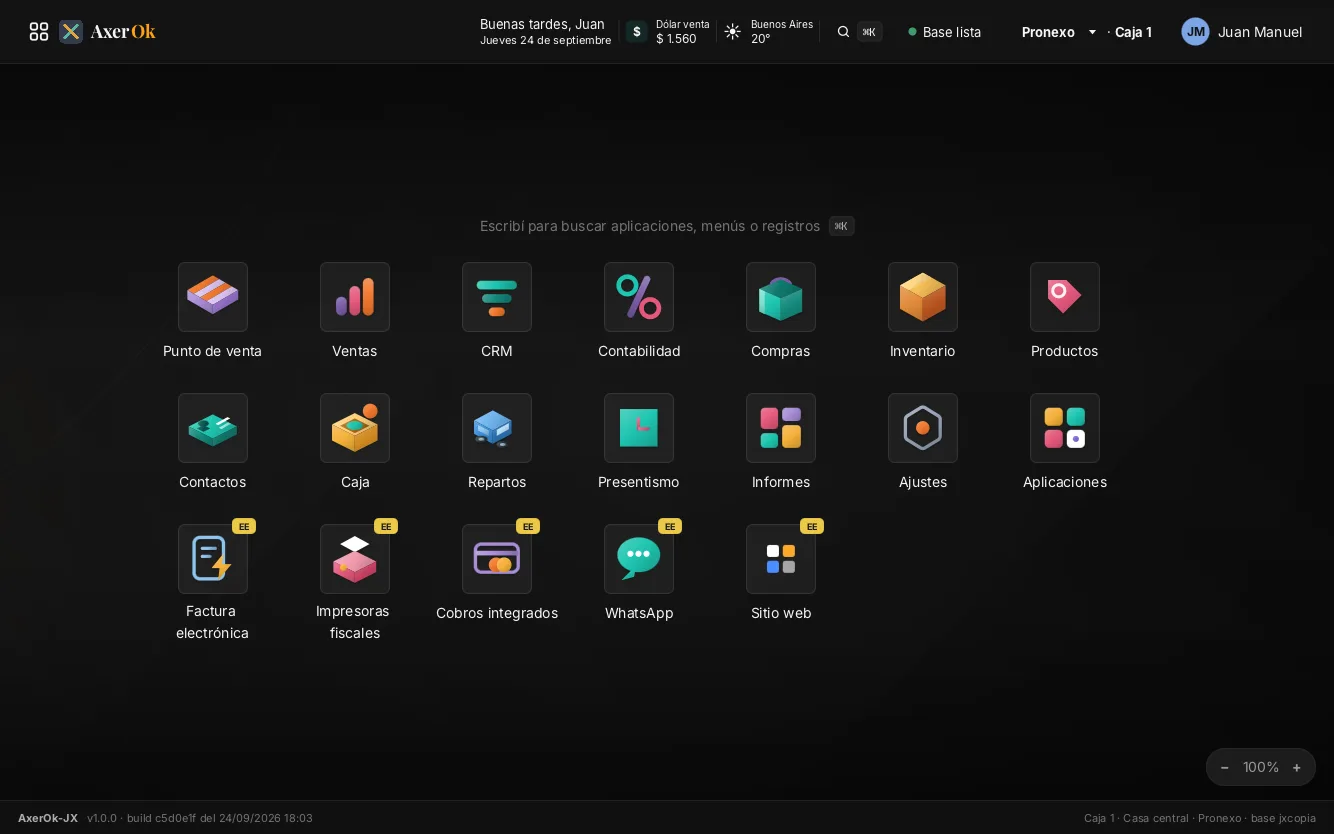Launch the Informes reports app
The height and width of the screenshot is (834, 1334).
point(781,428)
